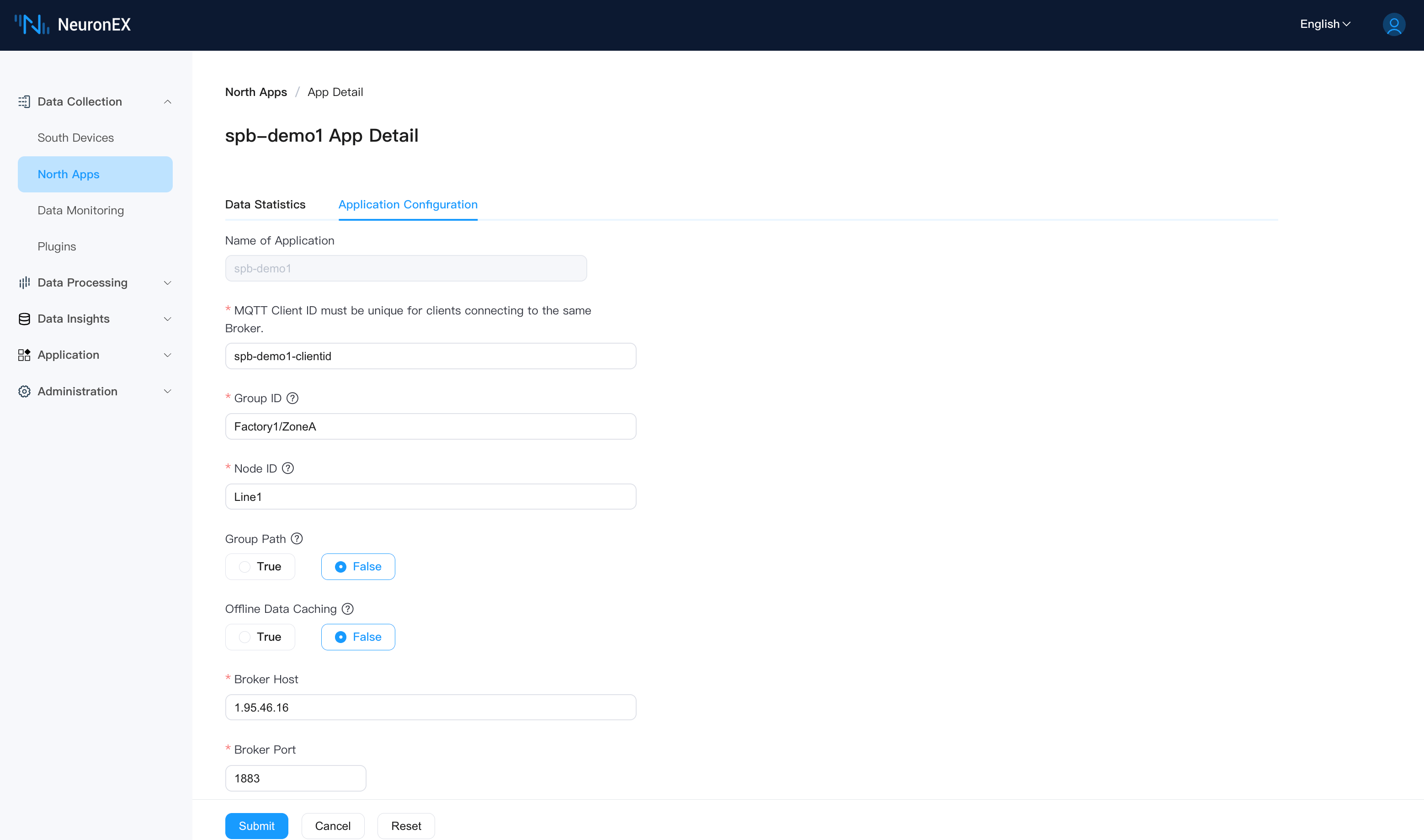Open the English language dropdown
This screenshot has width=1424, height=840.
[x=1324, y=24]
